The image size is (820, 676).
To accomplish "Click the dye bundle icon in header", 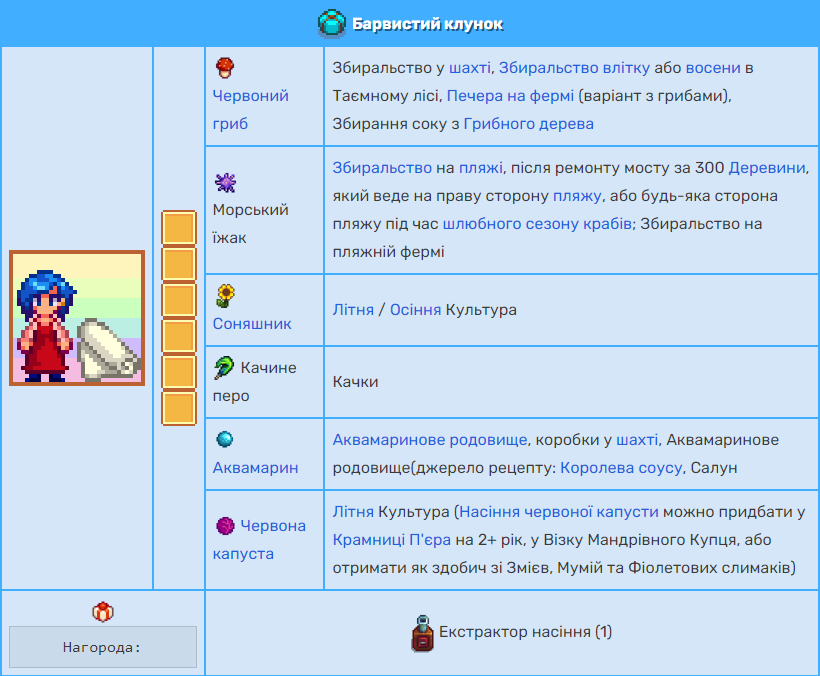I will [x=332, y=24].
